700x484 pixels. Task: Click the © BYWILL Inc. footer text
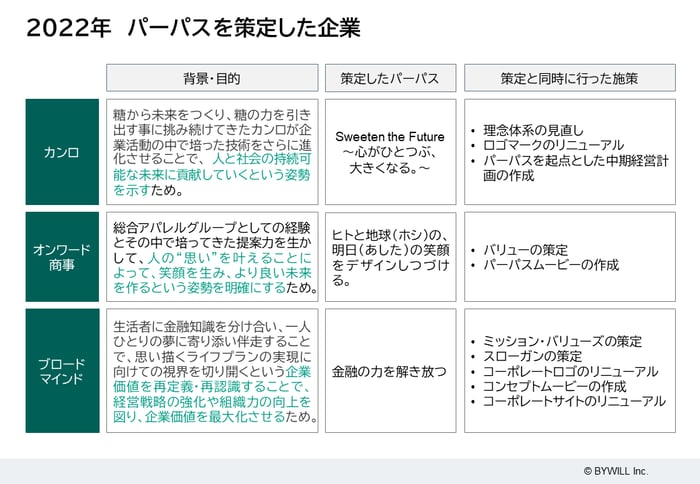[x=616, y=471]
